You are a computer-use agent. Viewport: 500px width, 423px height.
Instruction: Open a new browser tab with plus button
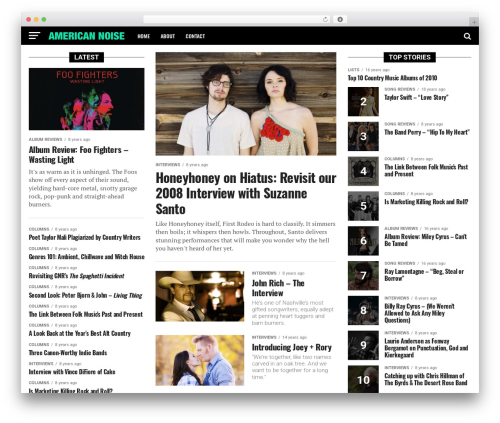(x=474, y=22)
